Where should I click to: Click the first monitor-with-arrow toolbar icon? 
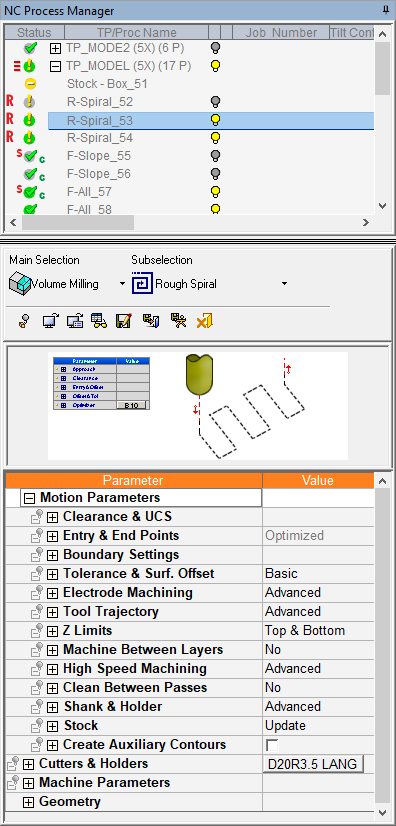(x=51, y=321)
